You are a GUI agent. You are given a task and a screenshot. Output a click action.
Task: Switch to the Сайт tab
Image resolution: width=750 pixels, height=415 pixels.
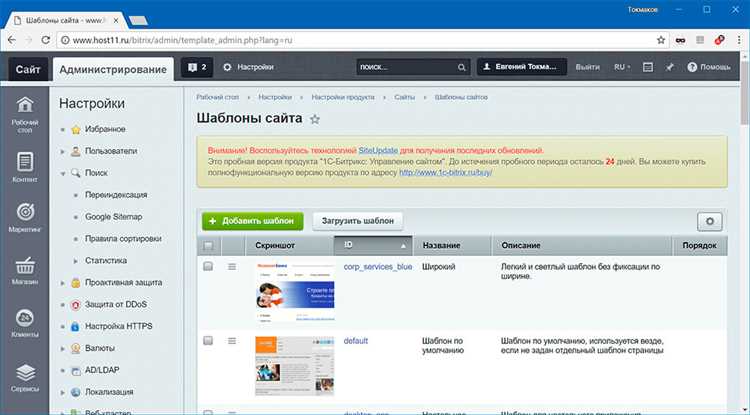28,69
